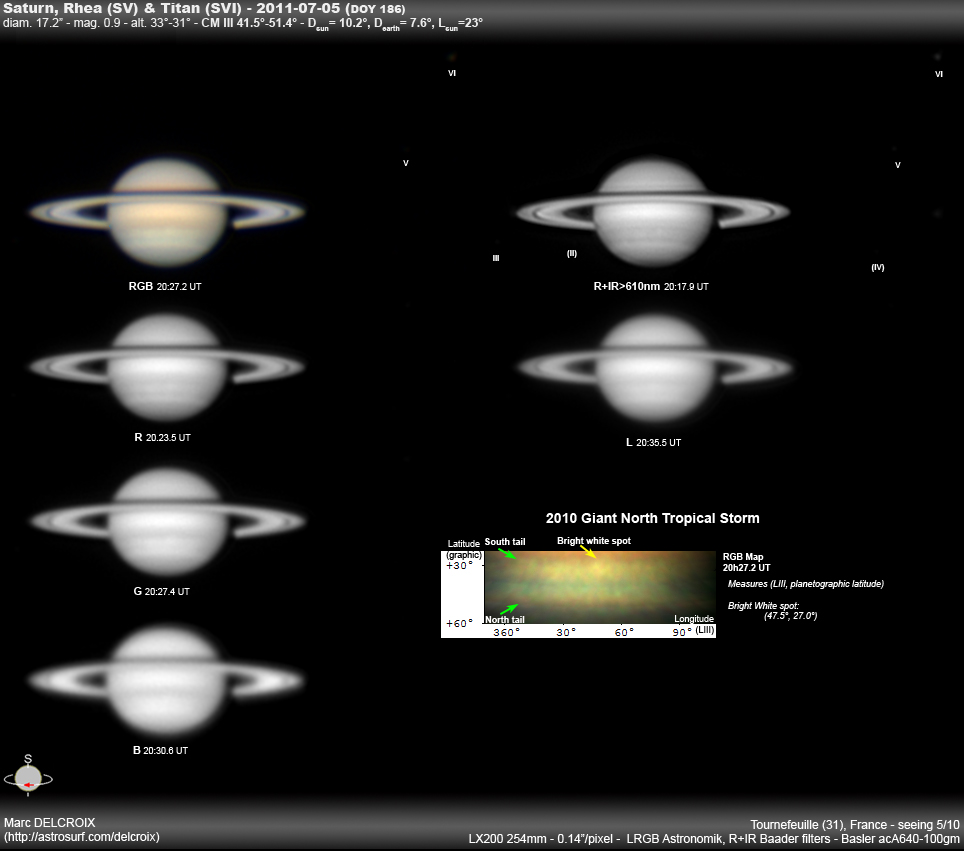Select the R channel Saturn image
964x851 pixels.
[x=167, y=366]
